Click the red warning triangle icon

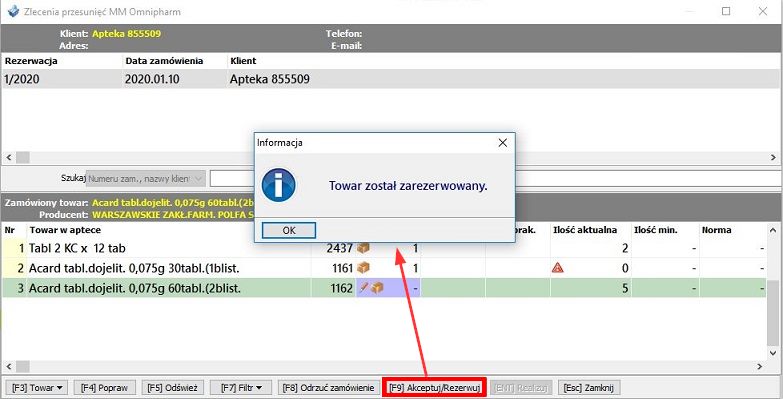pos(558,268)
